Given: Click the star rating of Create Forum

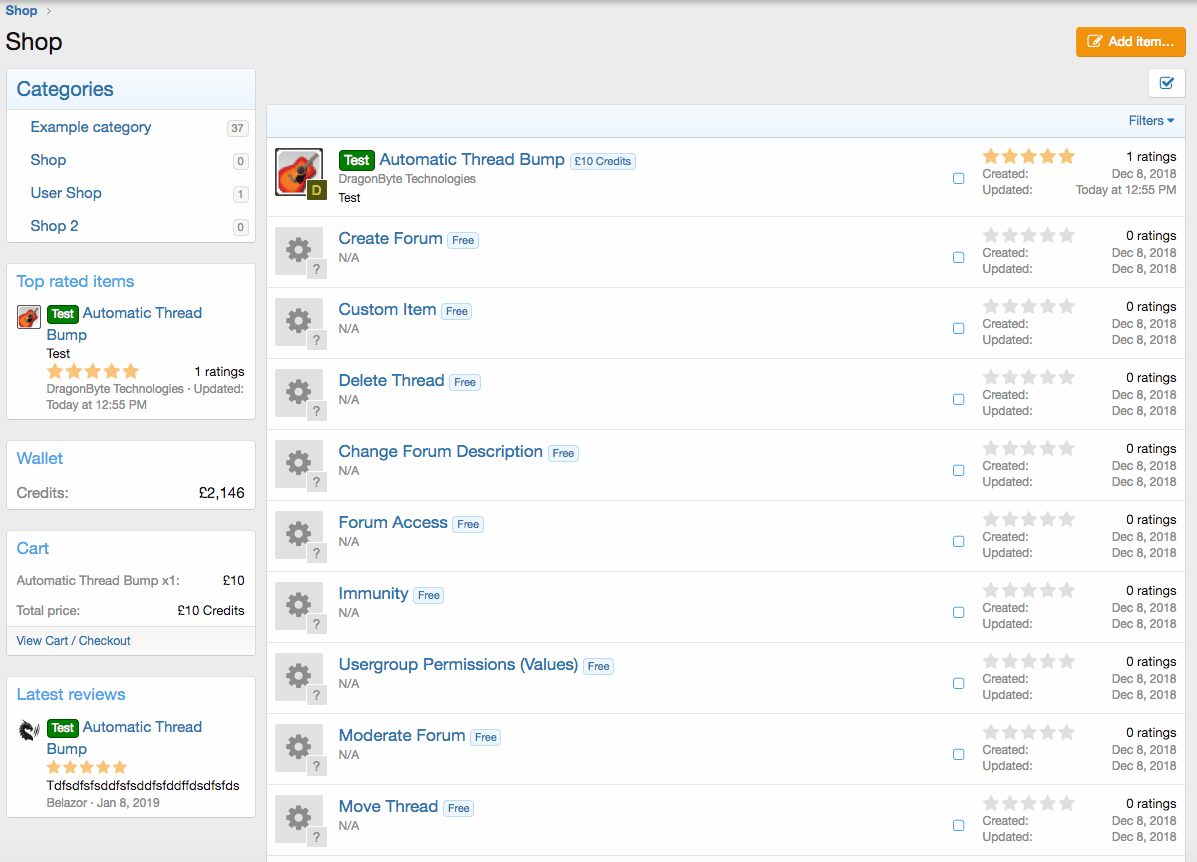Looking at the screenshot, I should (1028, 236).
